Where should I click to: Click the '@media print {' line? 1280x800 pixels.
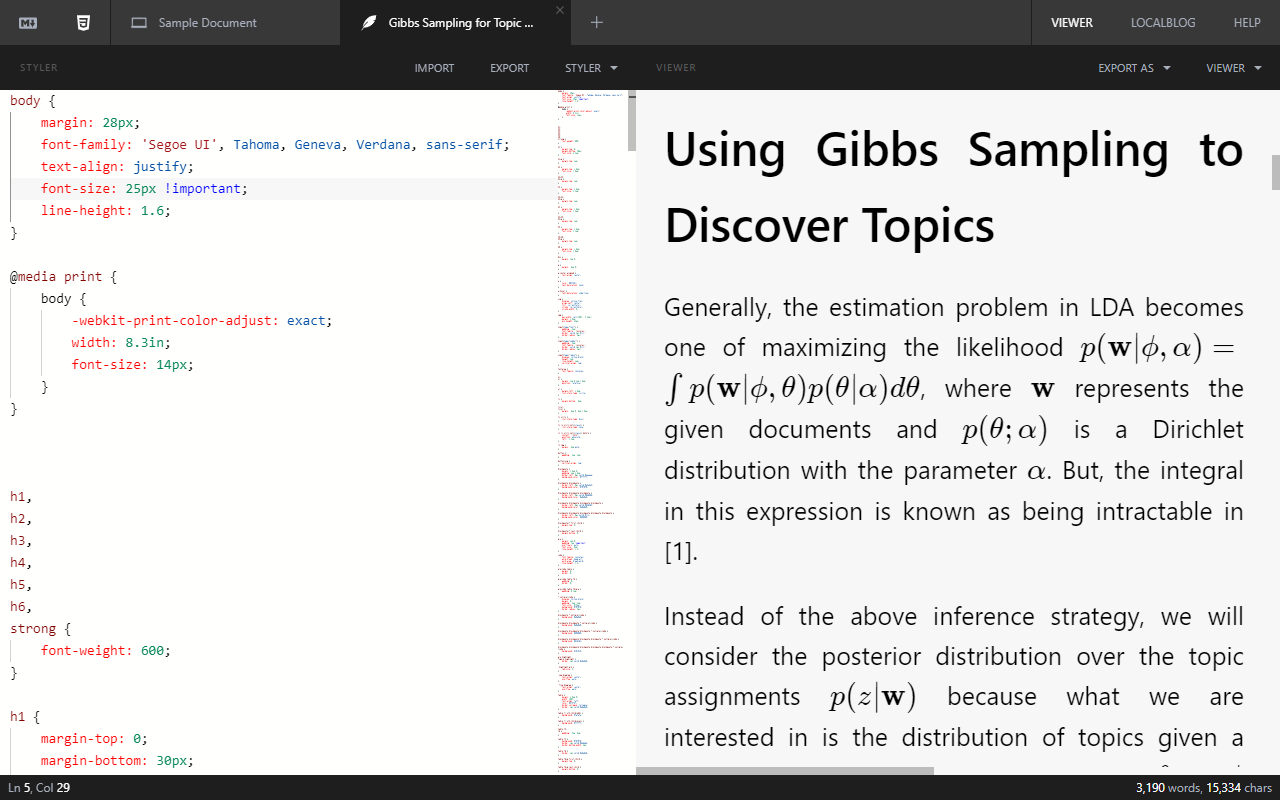click(64, 277)
